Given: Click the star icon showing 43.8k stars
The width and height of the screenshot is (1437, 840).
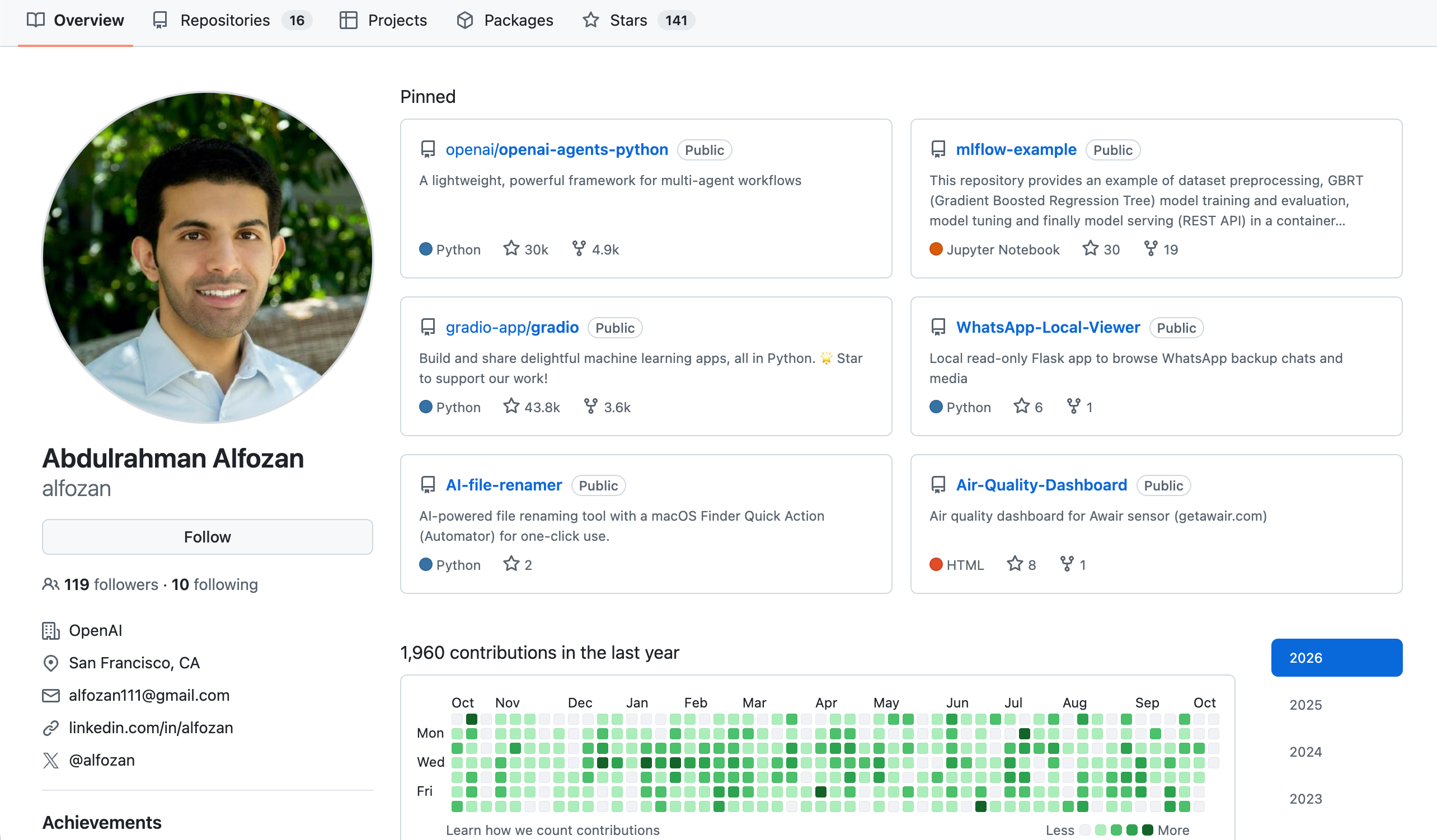Looking at the screenshot, I should pyautogui.click(x=511, y=407).
